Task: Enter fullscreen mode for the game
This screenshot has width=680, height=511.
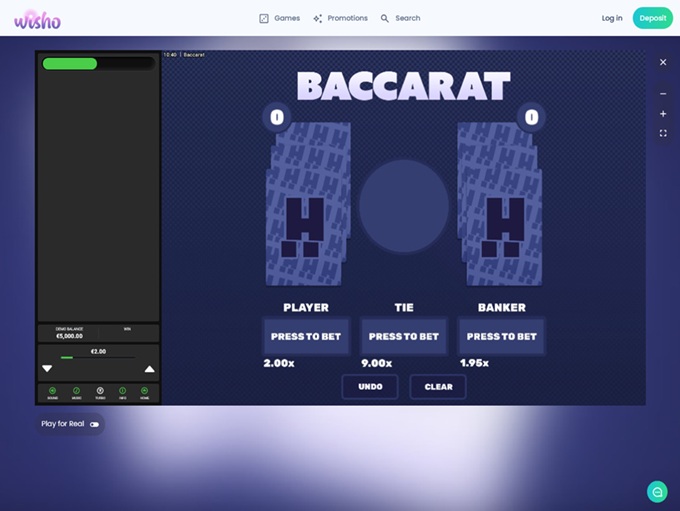Action: point(663,133)
